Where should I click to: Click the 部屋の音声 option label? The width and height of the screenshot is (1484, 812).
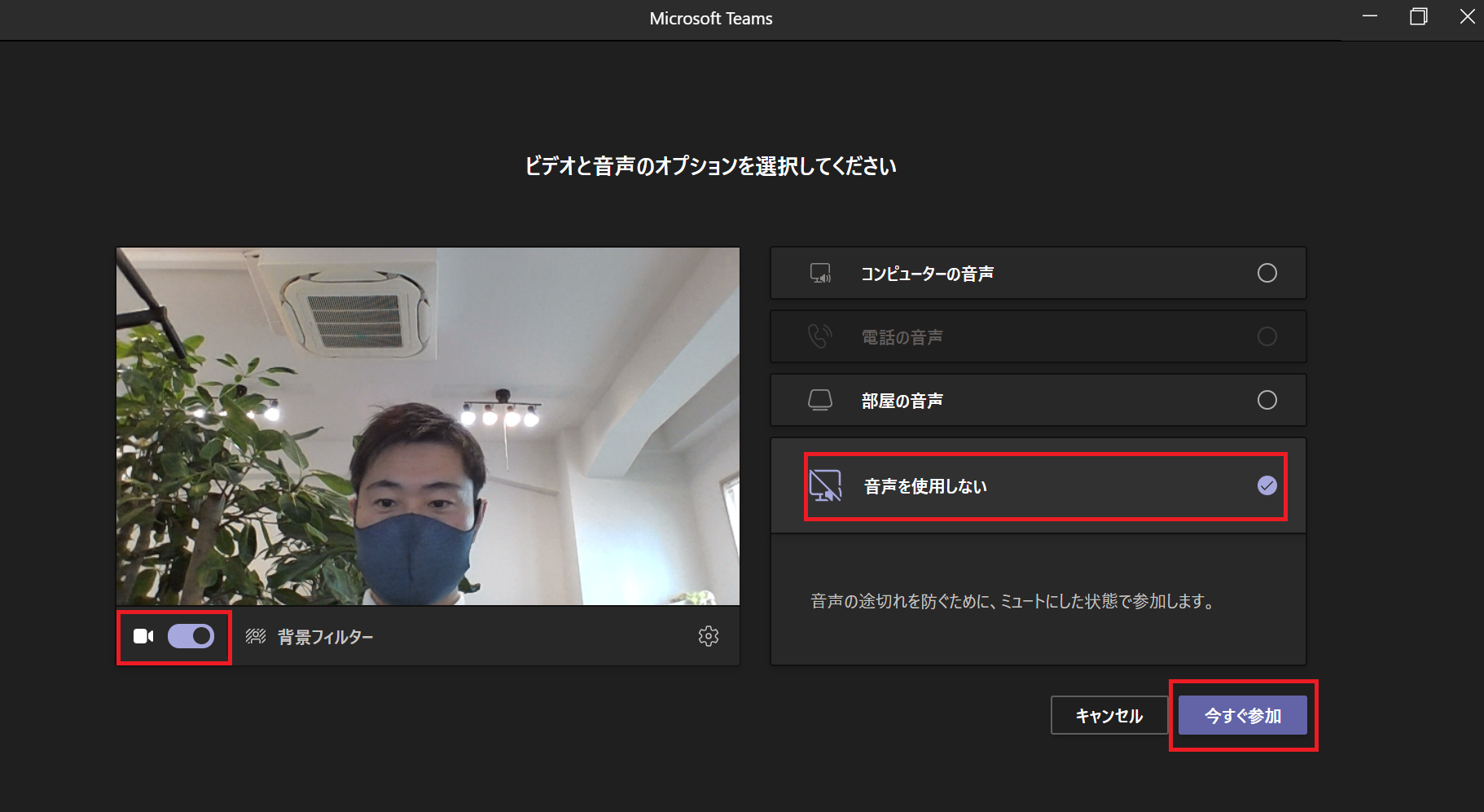[x=902, y=401]
